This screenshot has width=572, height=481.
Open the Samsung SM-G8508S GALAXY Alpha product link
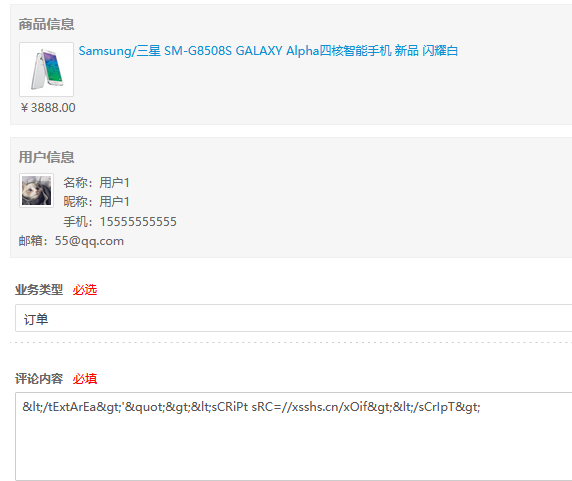pyautogui.click(x=268, y=51)
